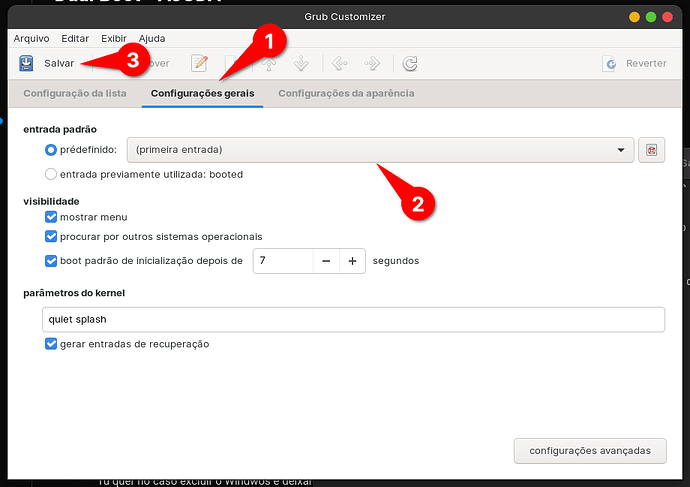The height and width of the screenshot is (487, 690).
Task: Click the Reverter button
Action: point(635,63)
